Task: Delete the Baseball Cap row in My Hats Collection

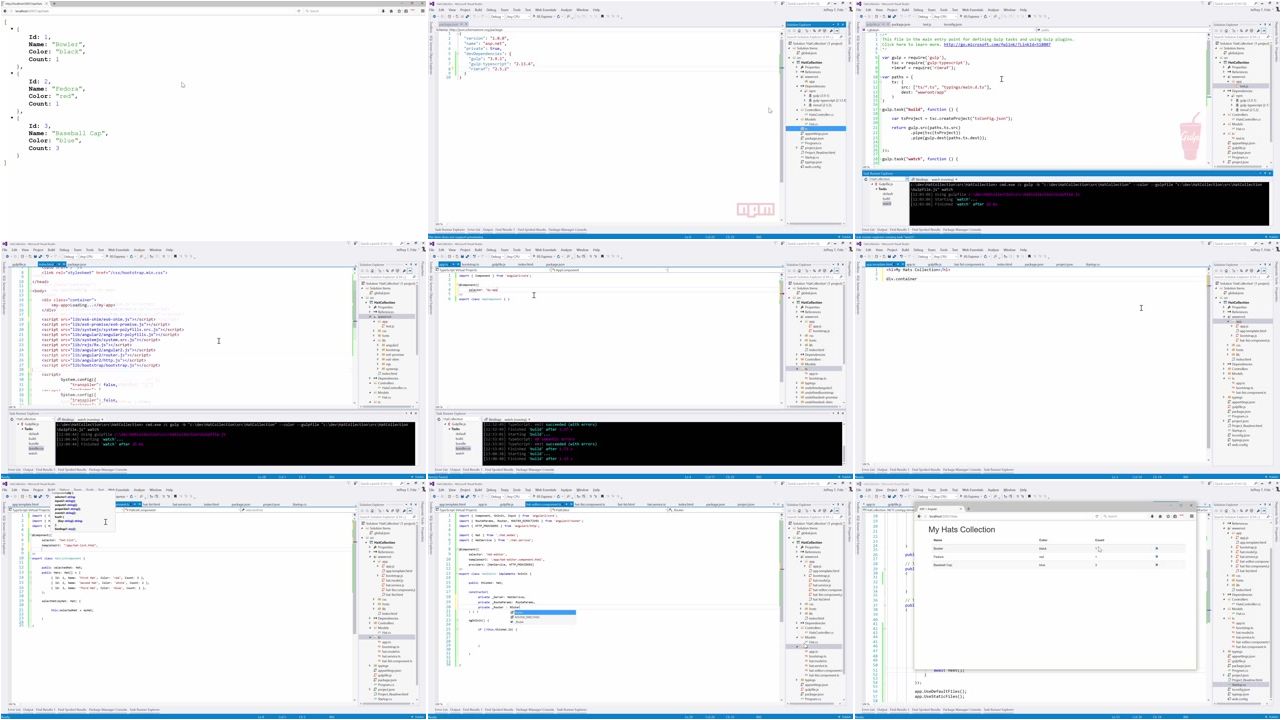Action: coord(1157,565)
